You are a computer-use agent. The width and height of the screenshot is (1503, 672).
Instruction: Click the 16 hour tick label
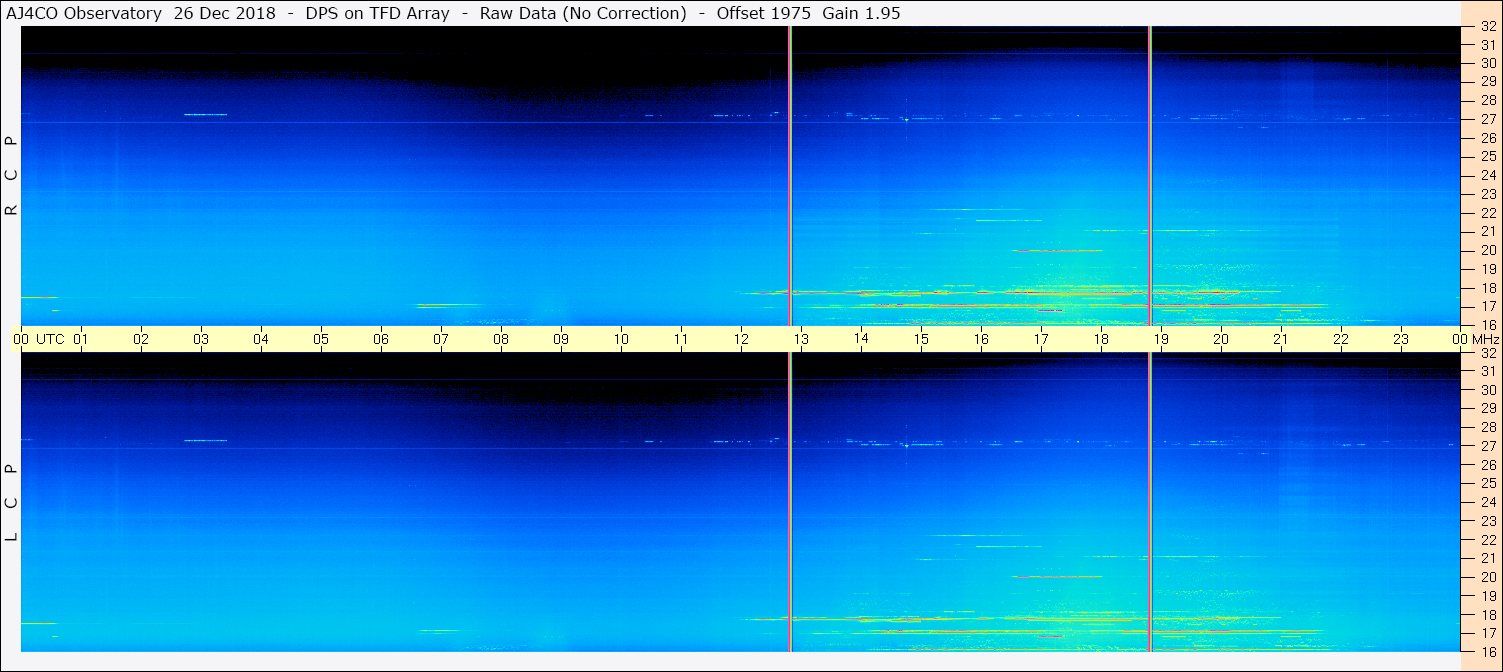coord(981,339)
